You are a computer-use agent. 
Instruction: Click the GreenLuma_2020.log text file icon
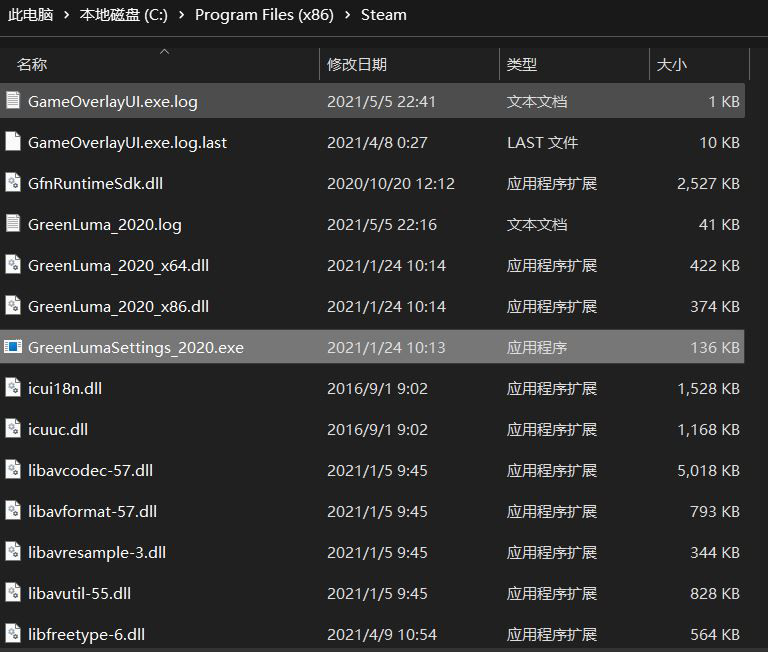[13, 224]
